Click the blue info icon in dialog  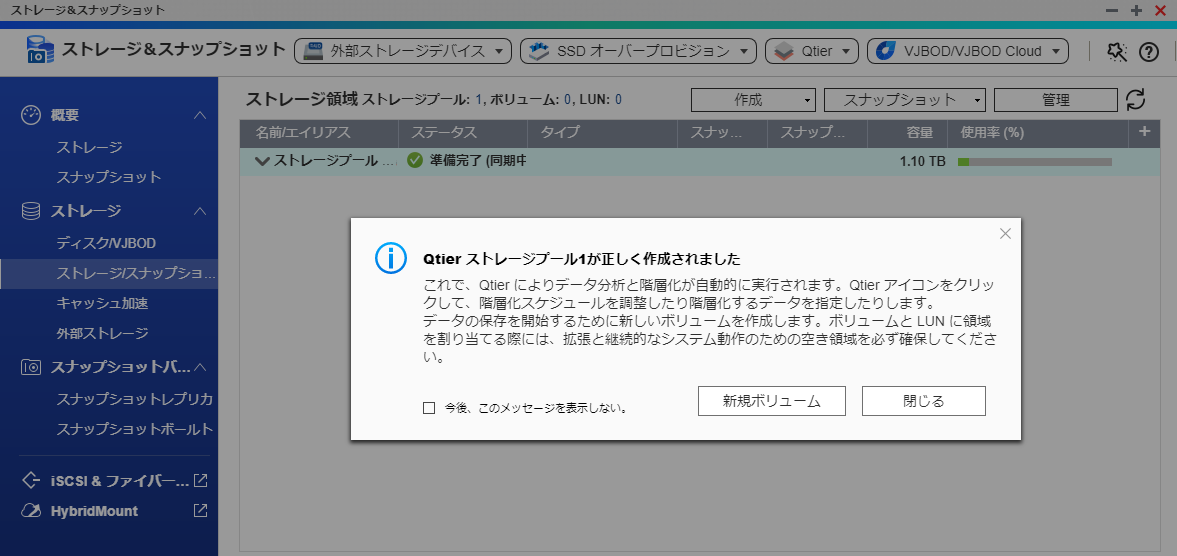(390, 258)
